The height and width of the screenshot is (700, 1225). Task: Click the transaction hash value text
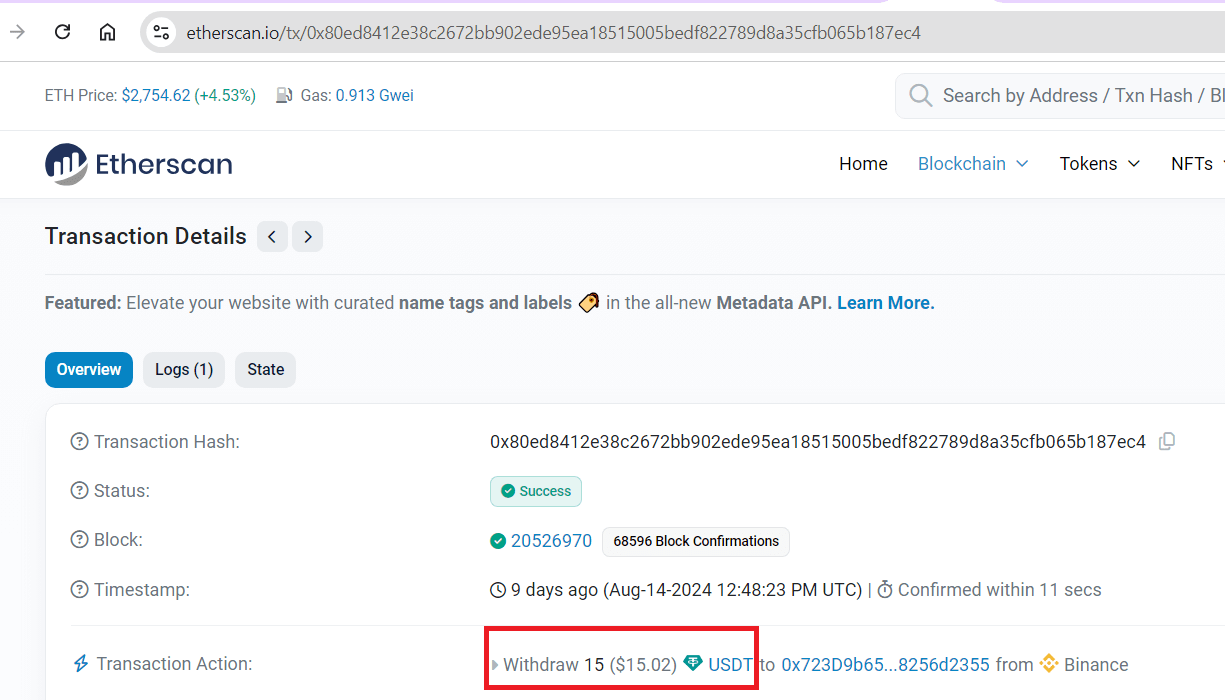pos(818,441)
